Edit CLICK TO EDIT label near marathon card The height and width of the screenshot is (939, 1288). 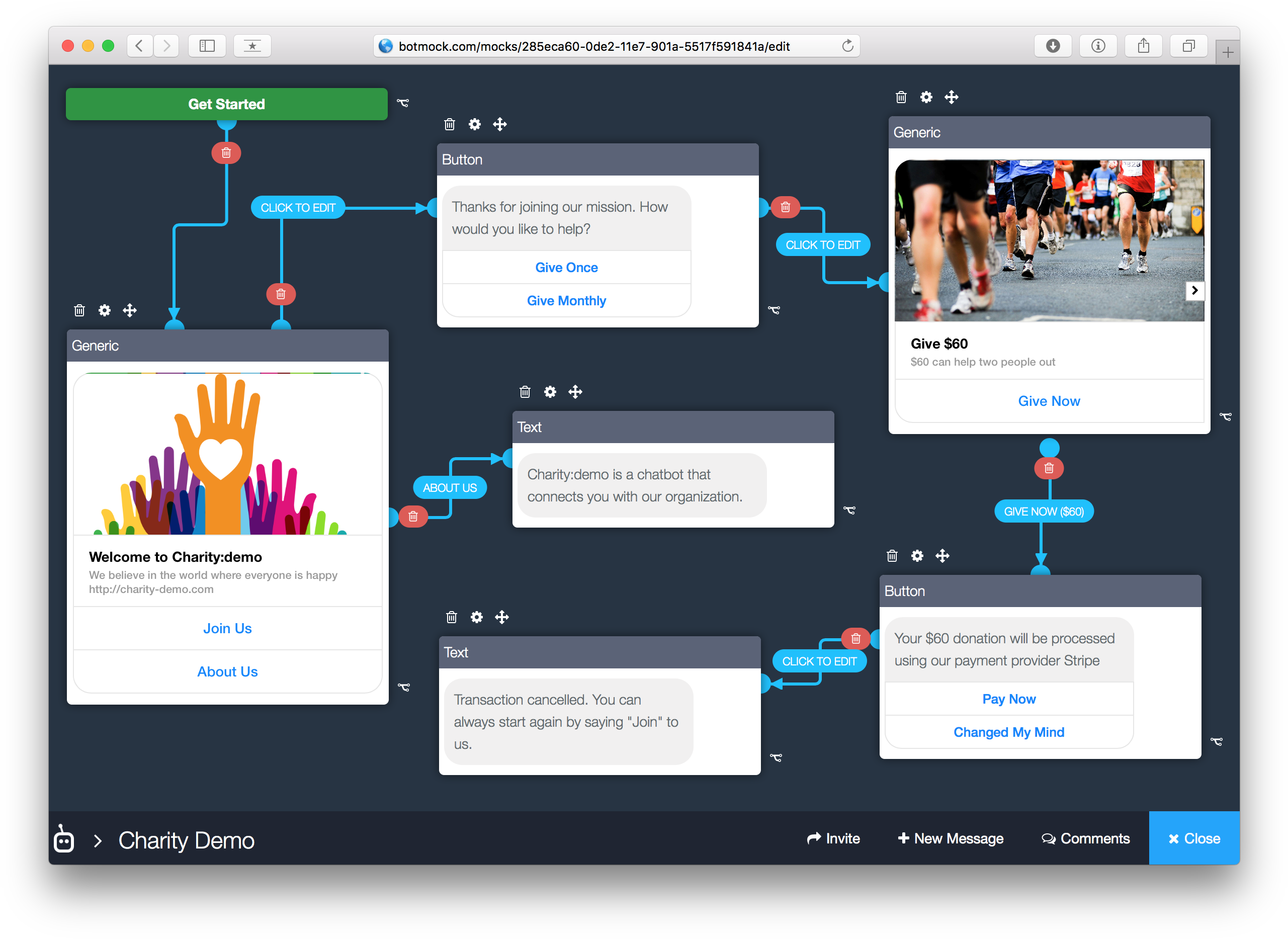(823, 245)
